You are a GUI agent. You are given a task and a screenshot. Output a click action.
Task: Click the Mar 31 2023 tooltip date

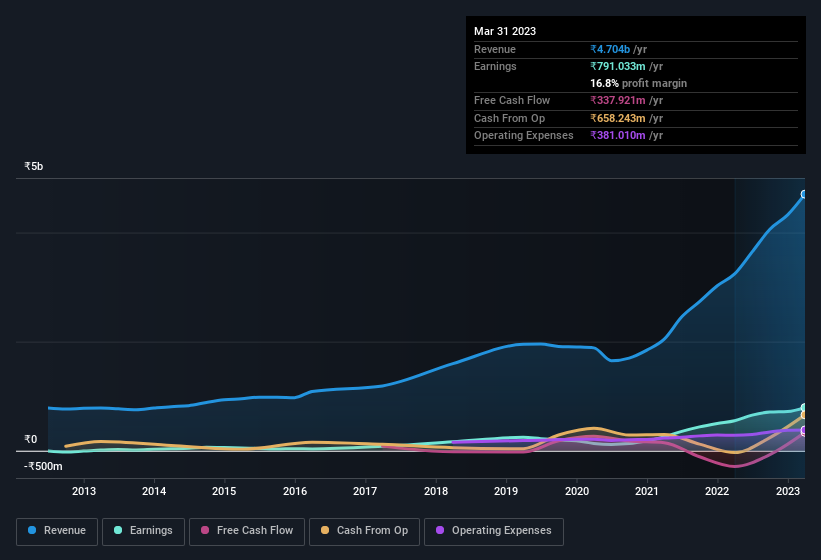point(505,31)
